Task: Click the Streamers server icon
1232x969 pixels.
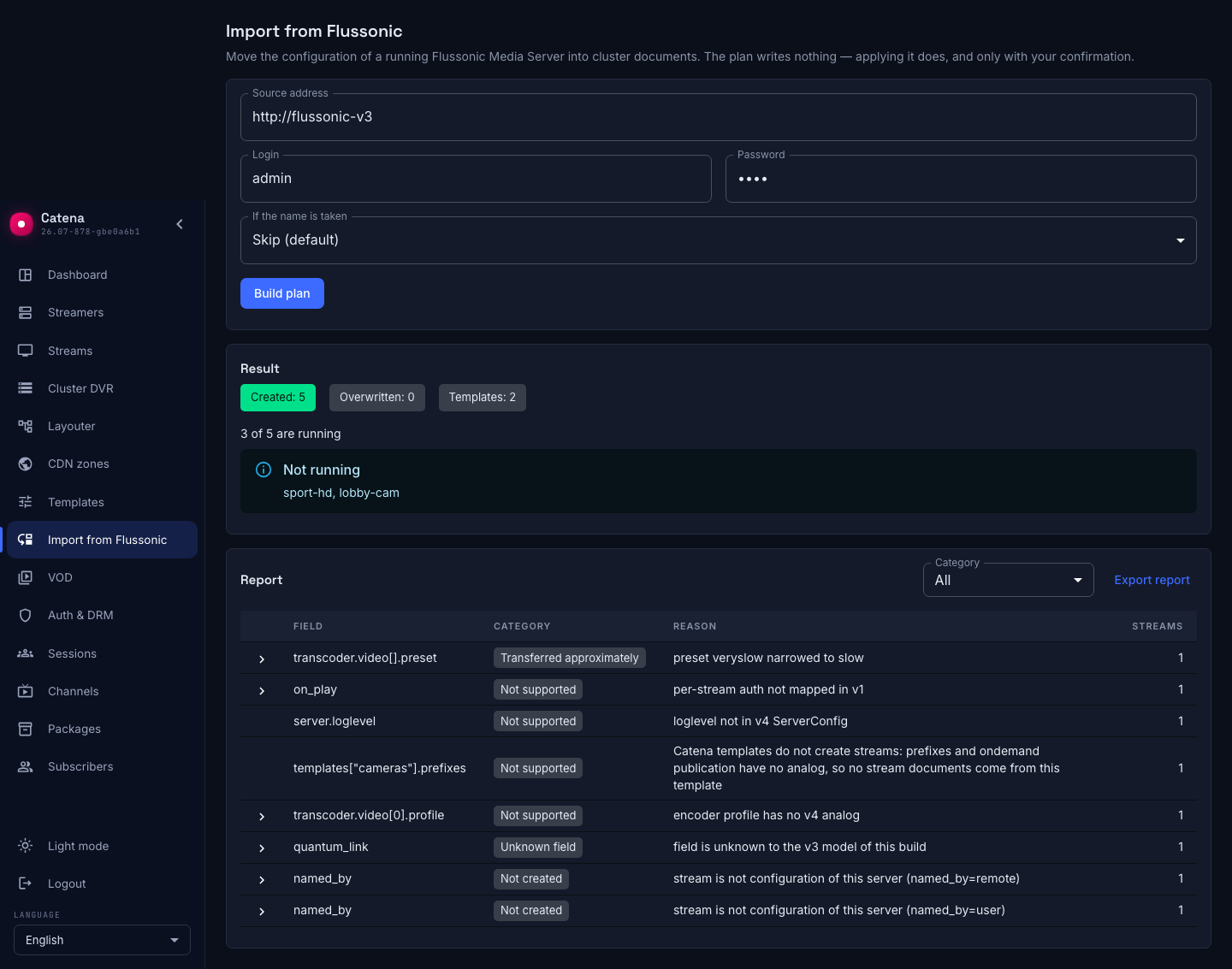Action: (26, 313)
